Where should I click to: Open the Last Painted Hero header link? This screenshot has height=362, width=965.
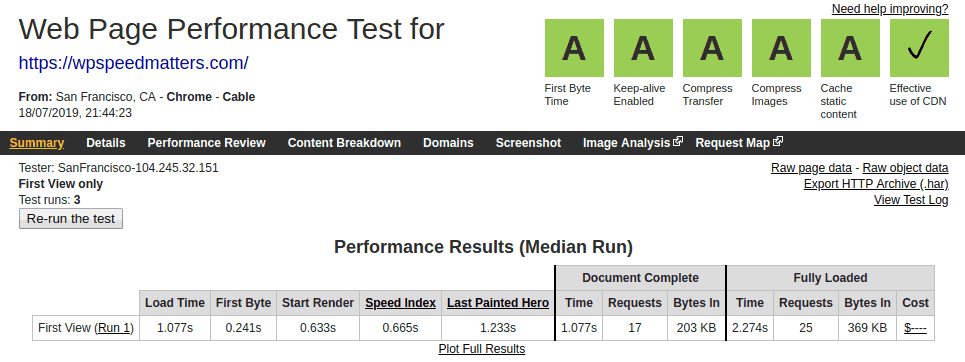coord(498,303)
